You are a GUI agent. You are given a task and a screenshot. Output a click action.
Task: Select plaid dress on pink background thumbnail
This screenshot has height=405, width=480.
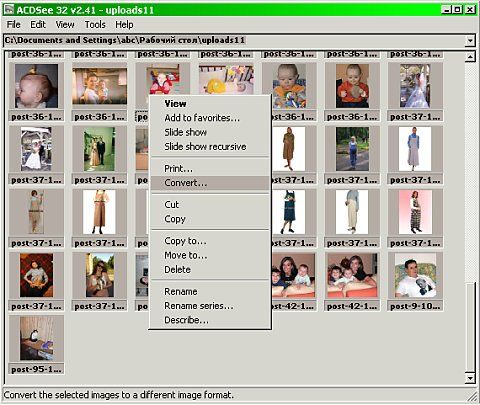(x=415, y=212)
